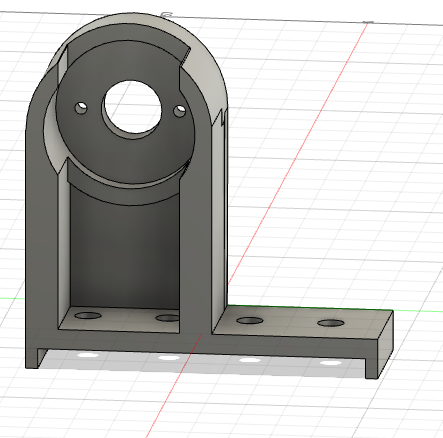The height and width of the screenshot is (438, 443).
Task: Pick the partially hidden right hole inside the pocket
Action: click(168, 318)
